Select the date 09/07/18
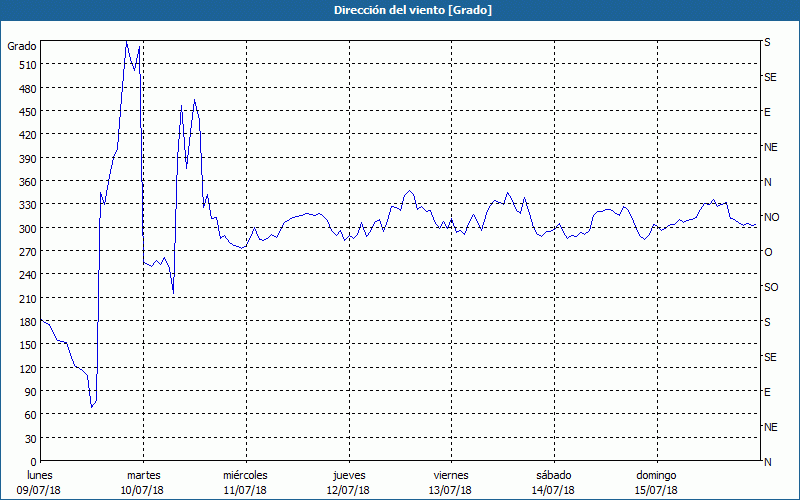This screenshot has width=800, height=500. [39, 491]
